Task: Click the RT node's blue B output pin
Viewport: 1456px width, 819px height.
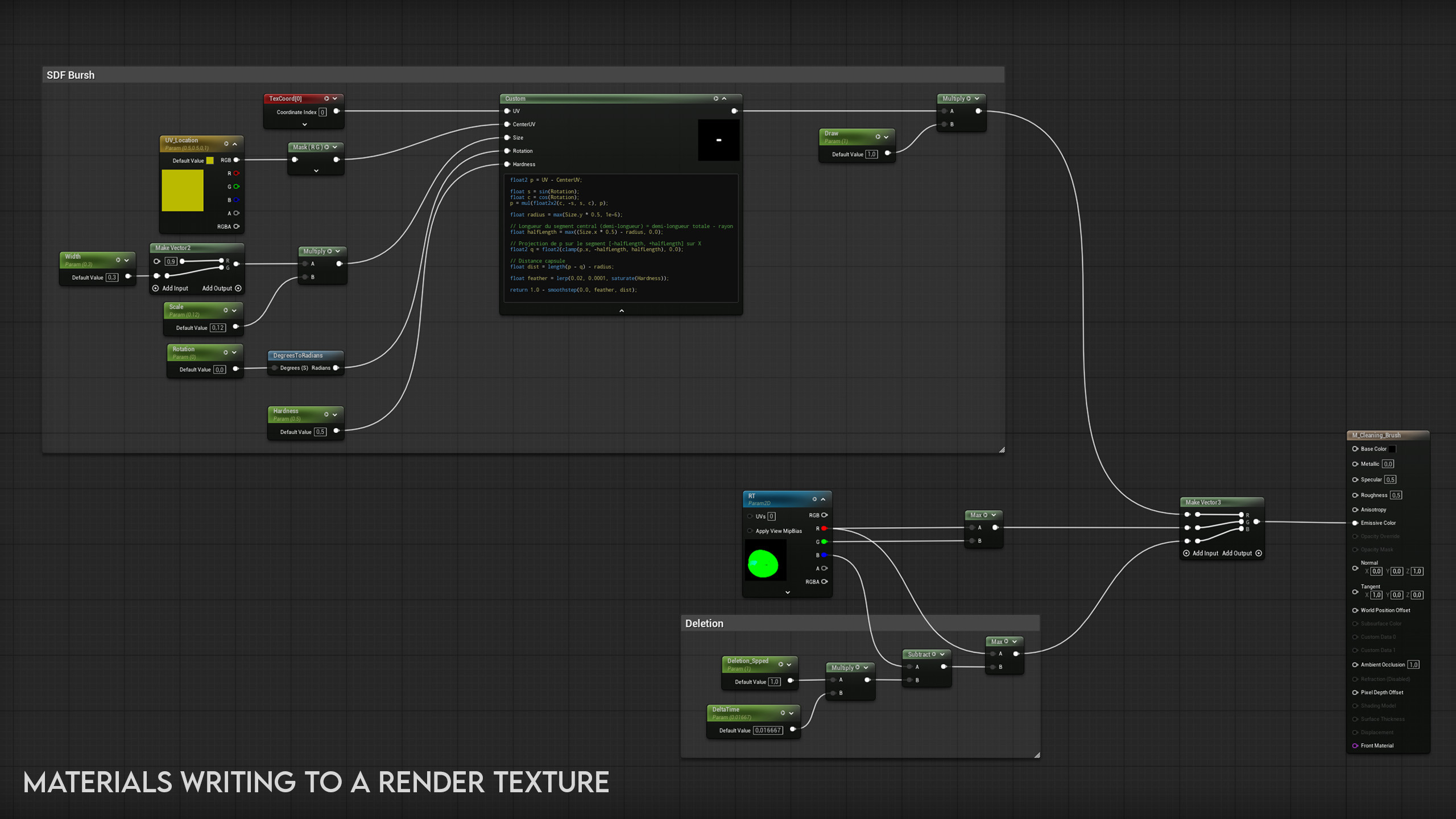Action: pos(824,555)
